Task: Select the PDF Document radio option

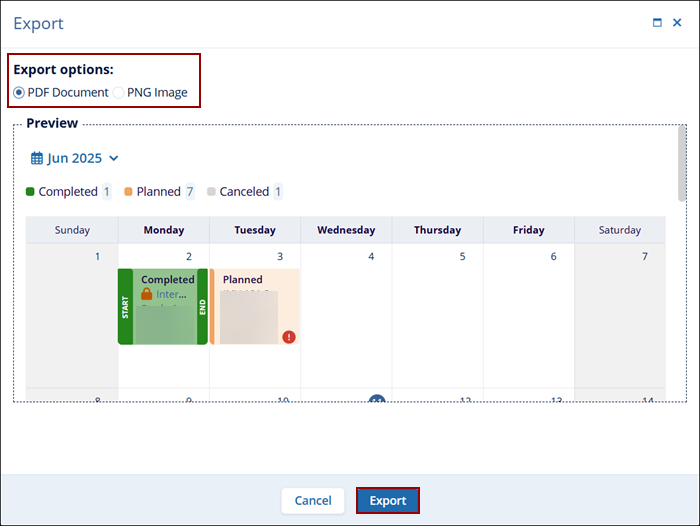Action: [x=19, y=92]
